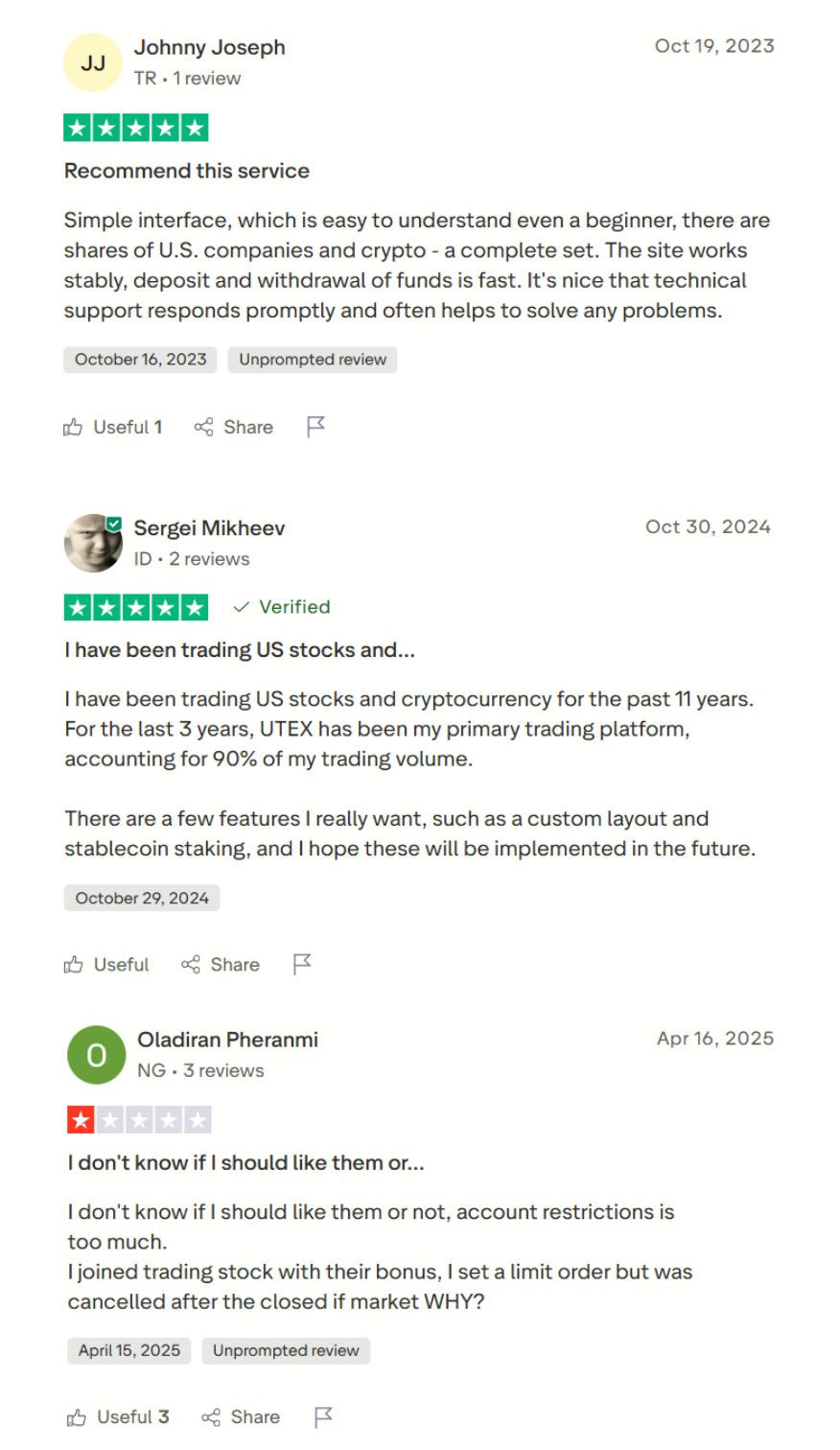The height and width of the screenshot is (1450, 840).
Task: Mark Sergei Mikheev's review as useful
Action: point(106,965)
